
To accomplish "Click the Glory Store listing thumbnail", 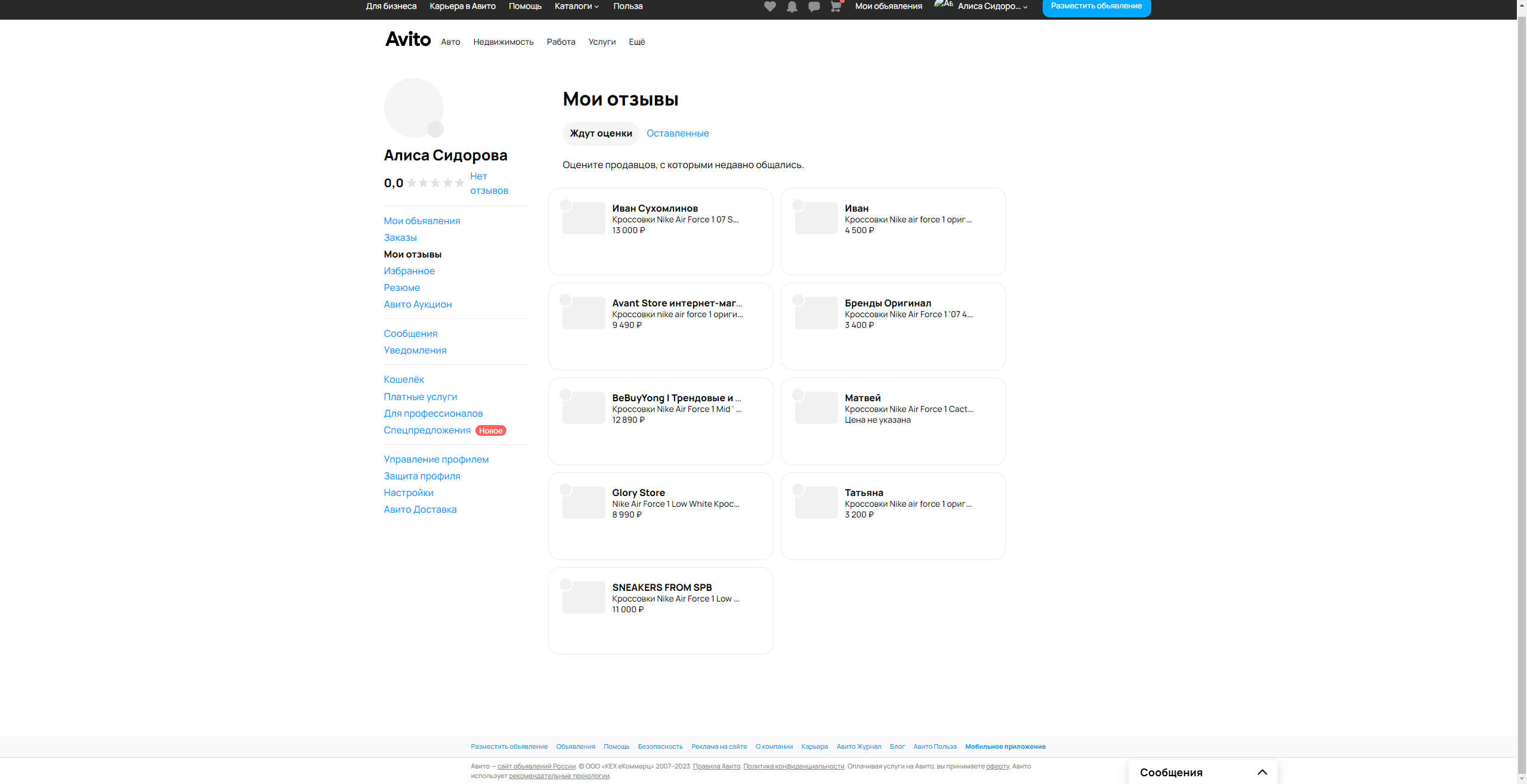I will 583,503.
